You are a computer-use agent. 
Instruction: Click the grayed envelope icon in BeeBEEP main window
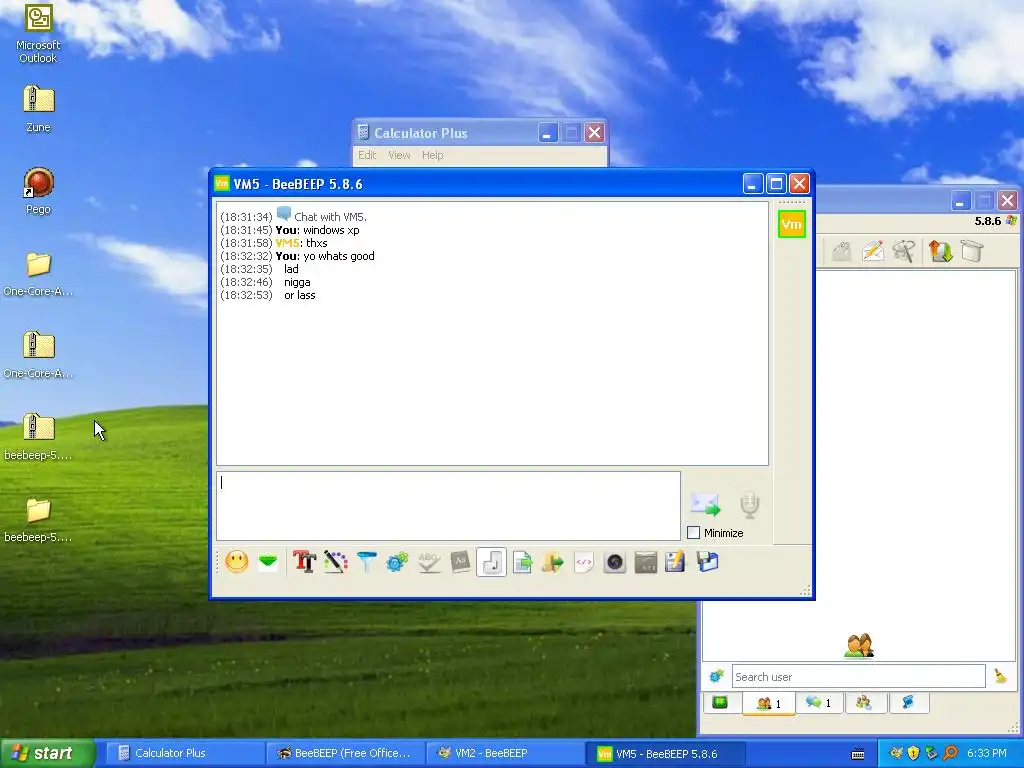(841, 251)
